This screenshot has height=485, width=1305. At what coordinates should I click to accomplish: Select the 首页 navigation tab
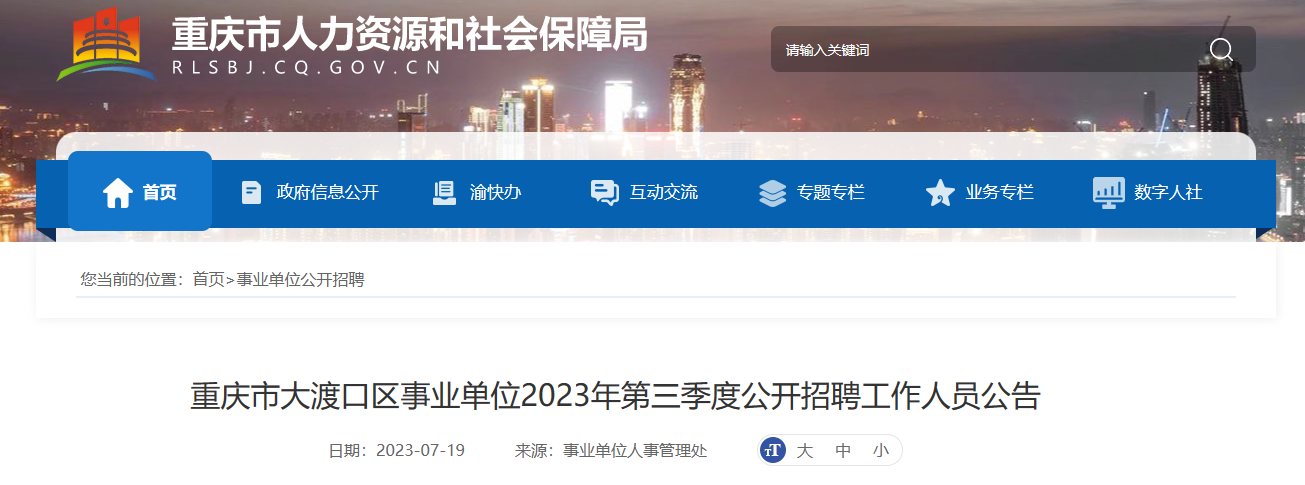click(x=140, y=191)
